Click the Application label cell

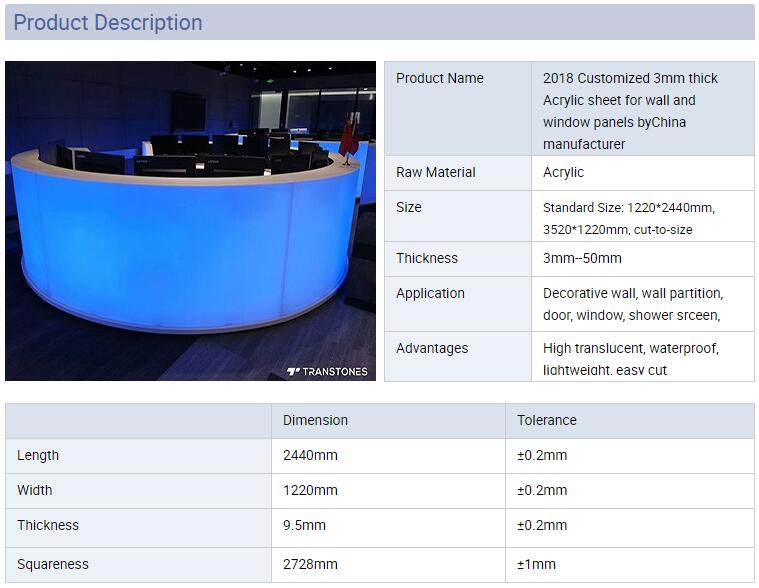click(458, 304)
